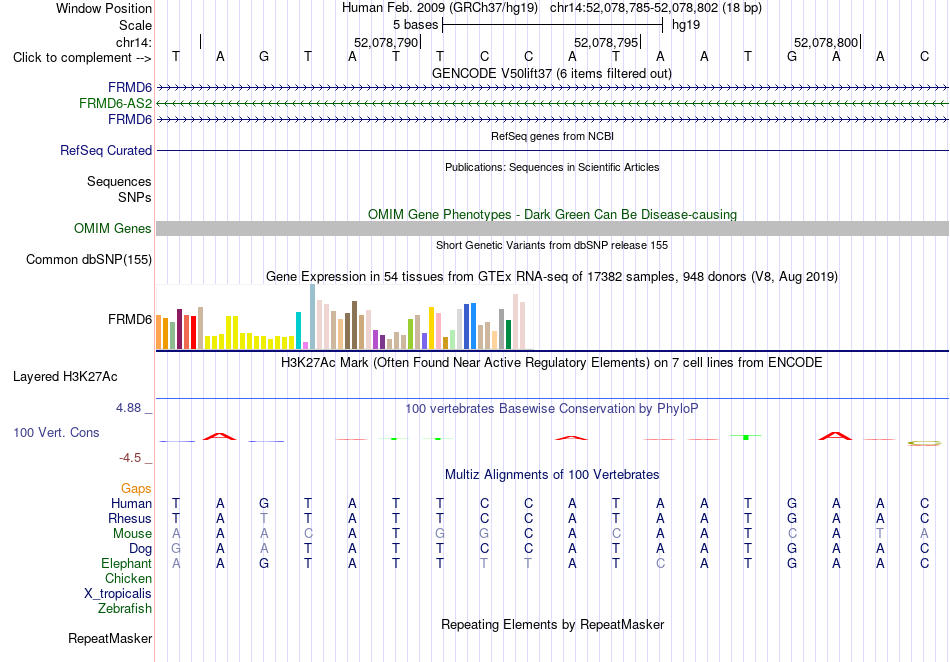Screen dimensions: 950x662
Task: Click the 4.88 PhyloP scale value
Action: [128, 408]
